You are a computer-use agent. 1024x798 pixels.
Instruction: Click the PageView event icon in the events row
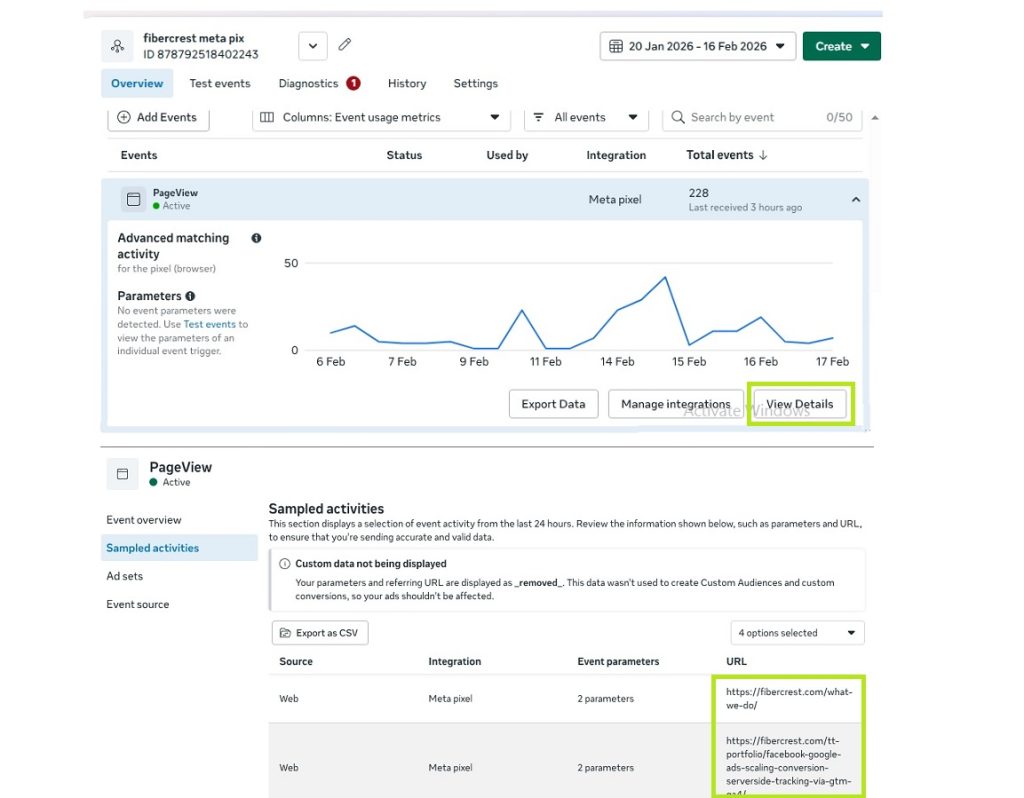pyautogui.click(x=133, y=199)
